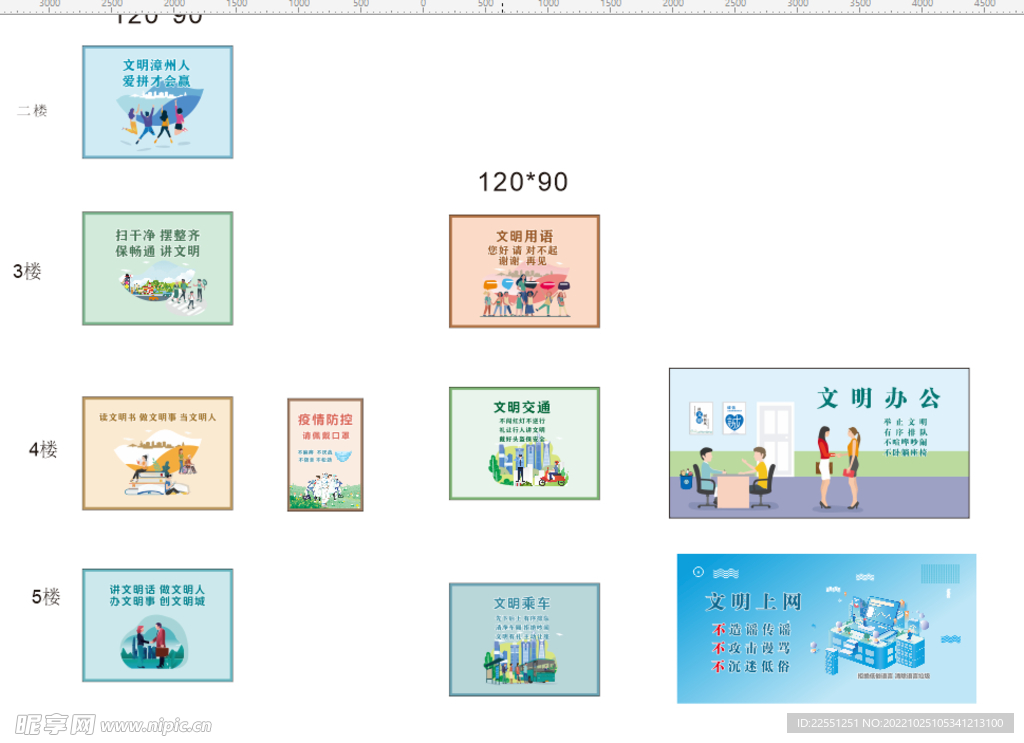Click the ID number watermark text
Image resolution: width=1024 pixels, height=743 pixels.
tap(900, 723)
